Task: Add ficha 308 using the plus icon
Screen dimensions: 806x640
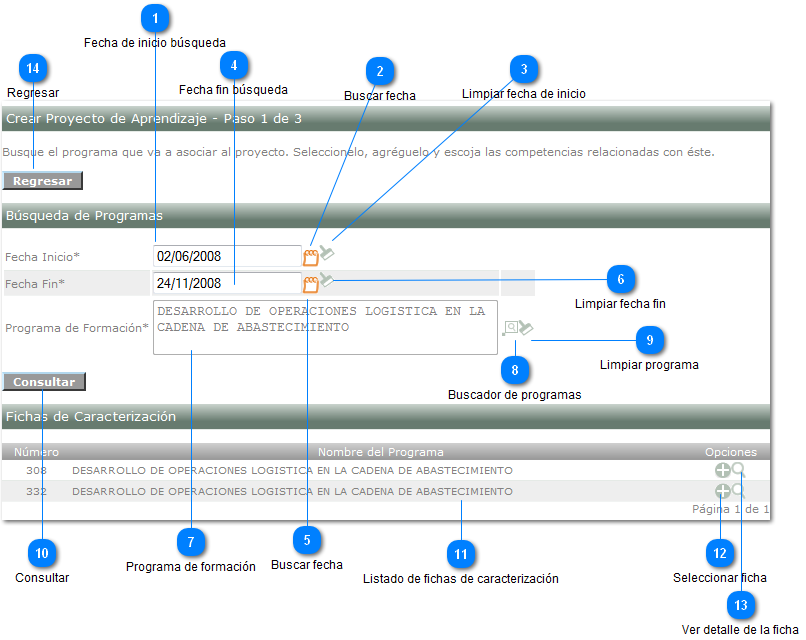Action: [x=723, y=470]
